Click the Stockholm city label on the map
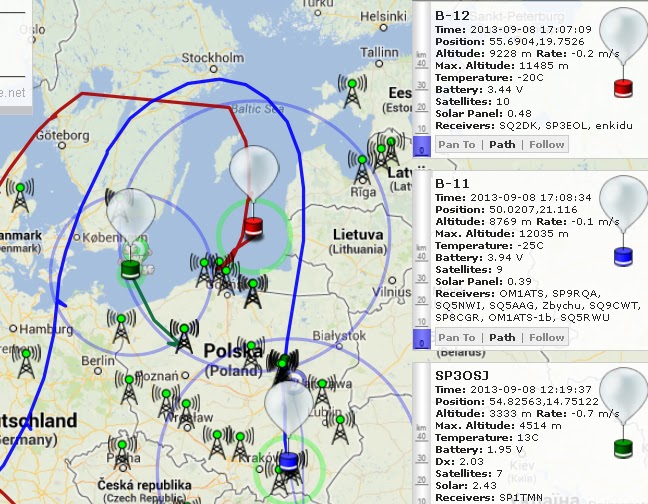 tap(213, 58)
